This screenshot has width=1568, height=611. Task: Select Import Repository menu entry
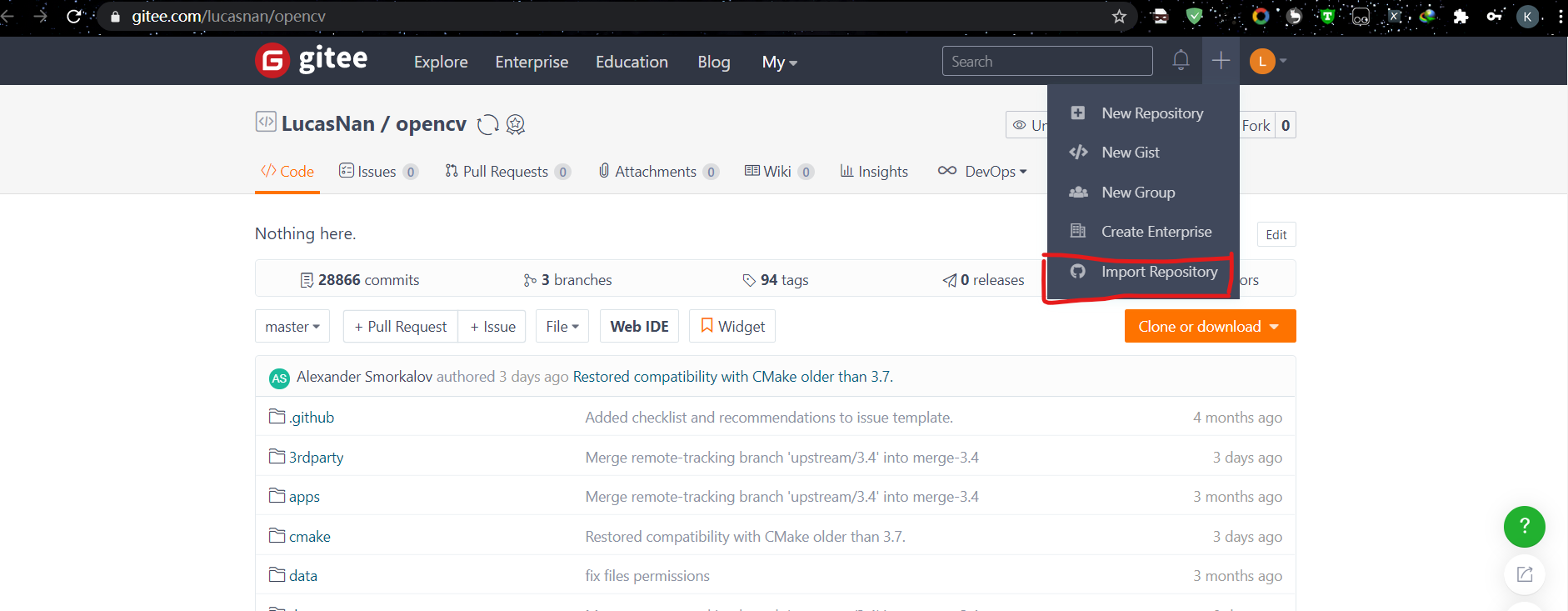tap(1143, 272)
